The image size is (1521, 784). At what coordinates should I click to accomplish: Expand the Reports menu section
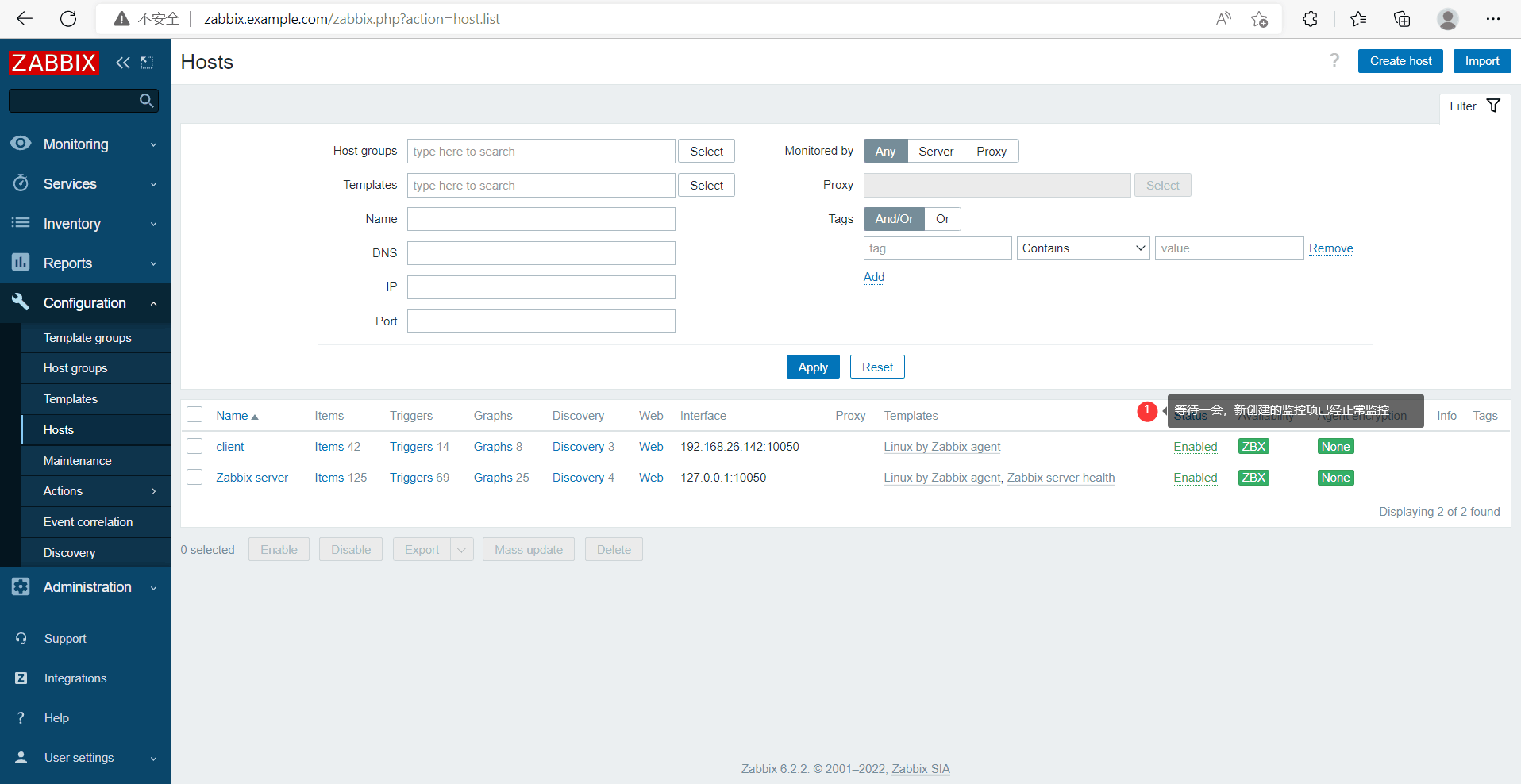[x=153, y=263]
